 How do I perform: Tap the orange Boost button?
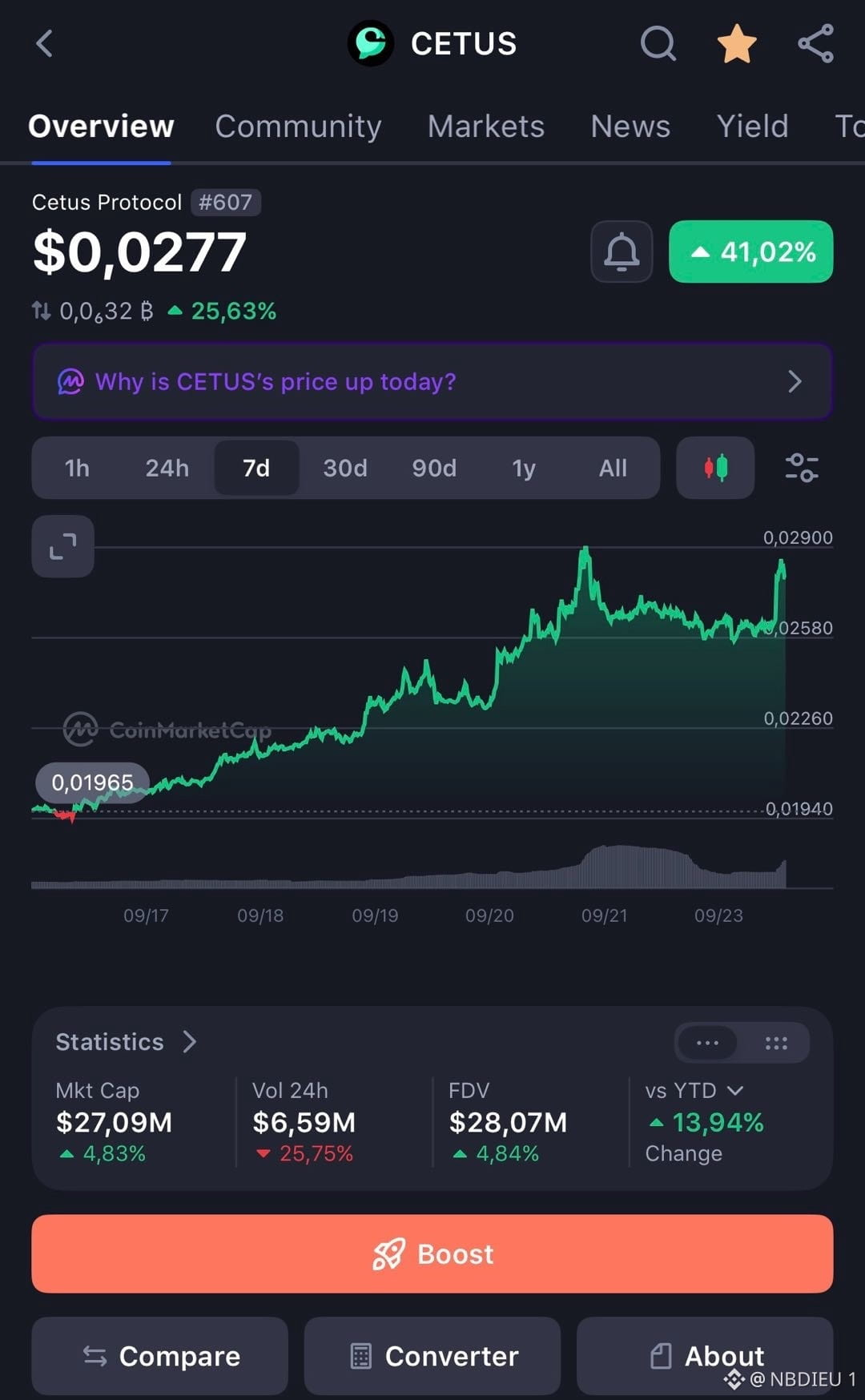(432, 1253)
